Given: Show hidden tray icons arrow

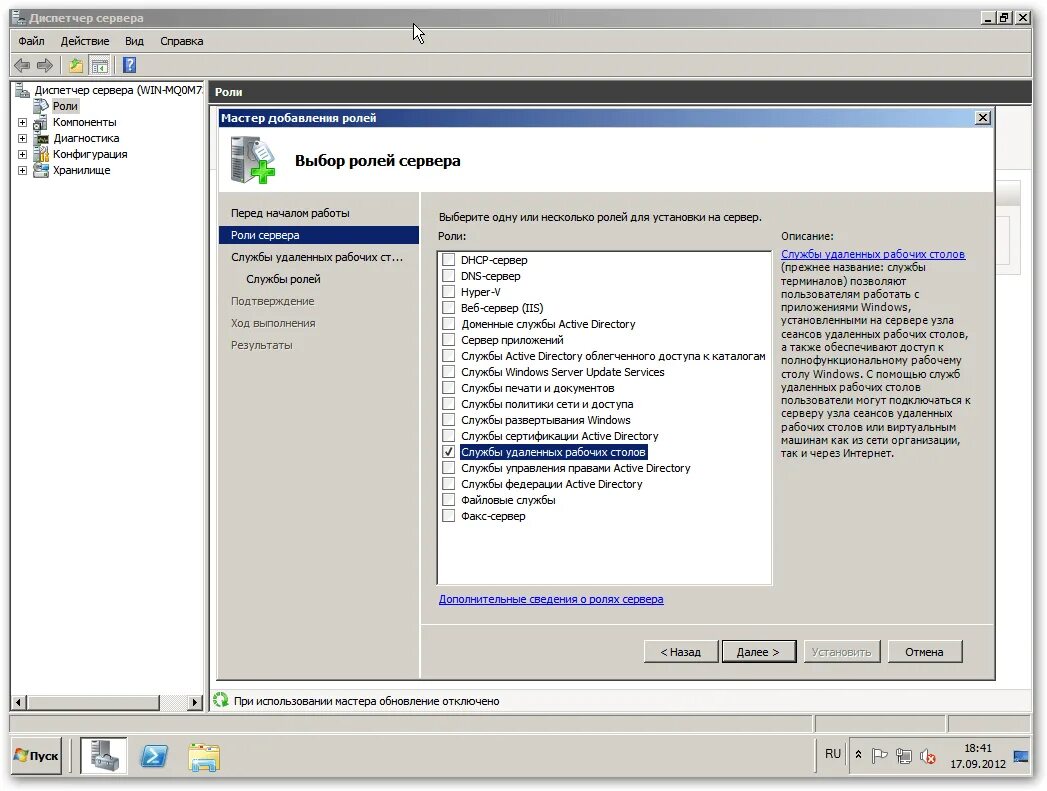Looking at the screenshot, I should pyautogui.click(x=858, y=755).
